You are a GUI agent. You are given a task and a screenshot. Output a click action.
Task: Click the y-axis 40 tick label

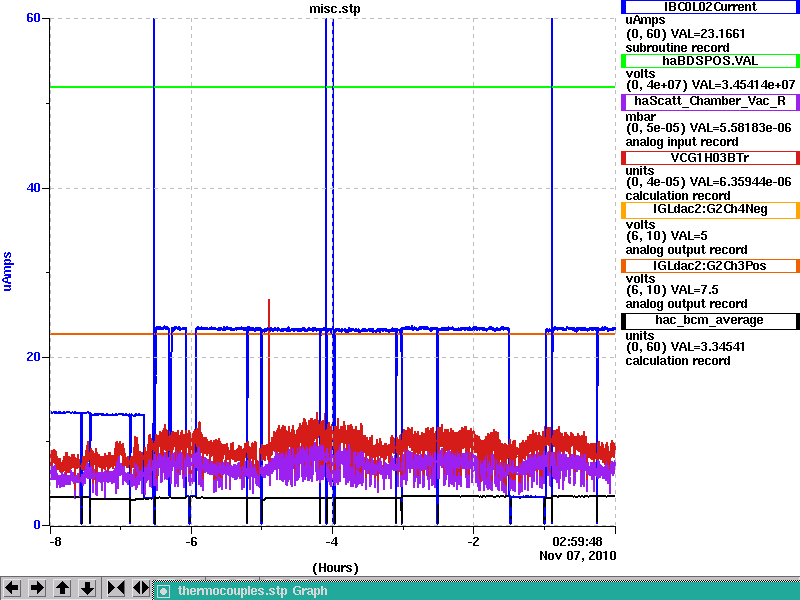(33, 188)
